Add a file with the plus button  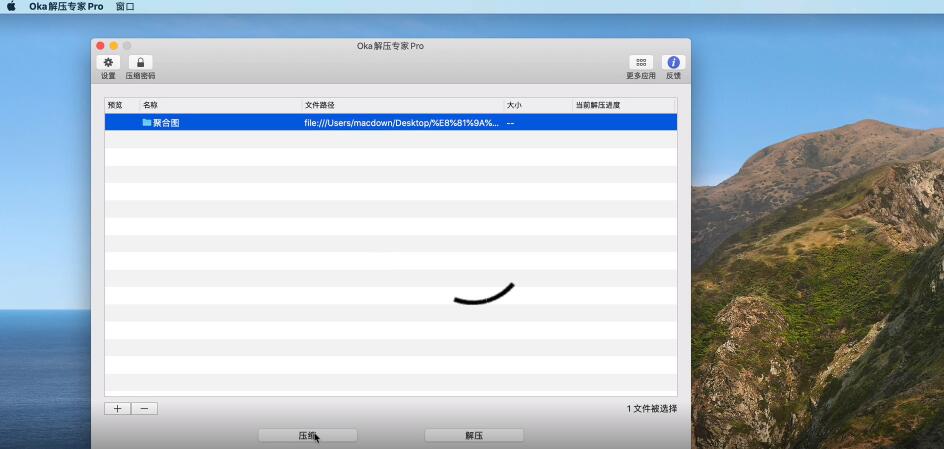pyautogui.click(x=117, y=409)
